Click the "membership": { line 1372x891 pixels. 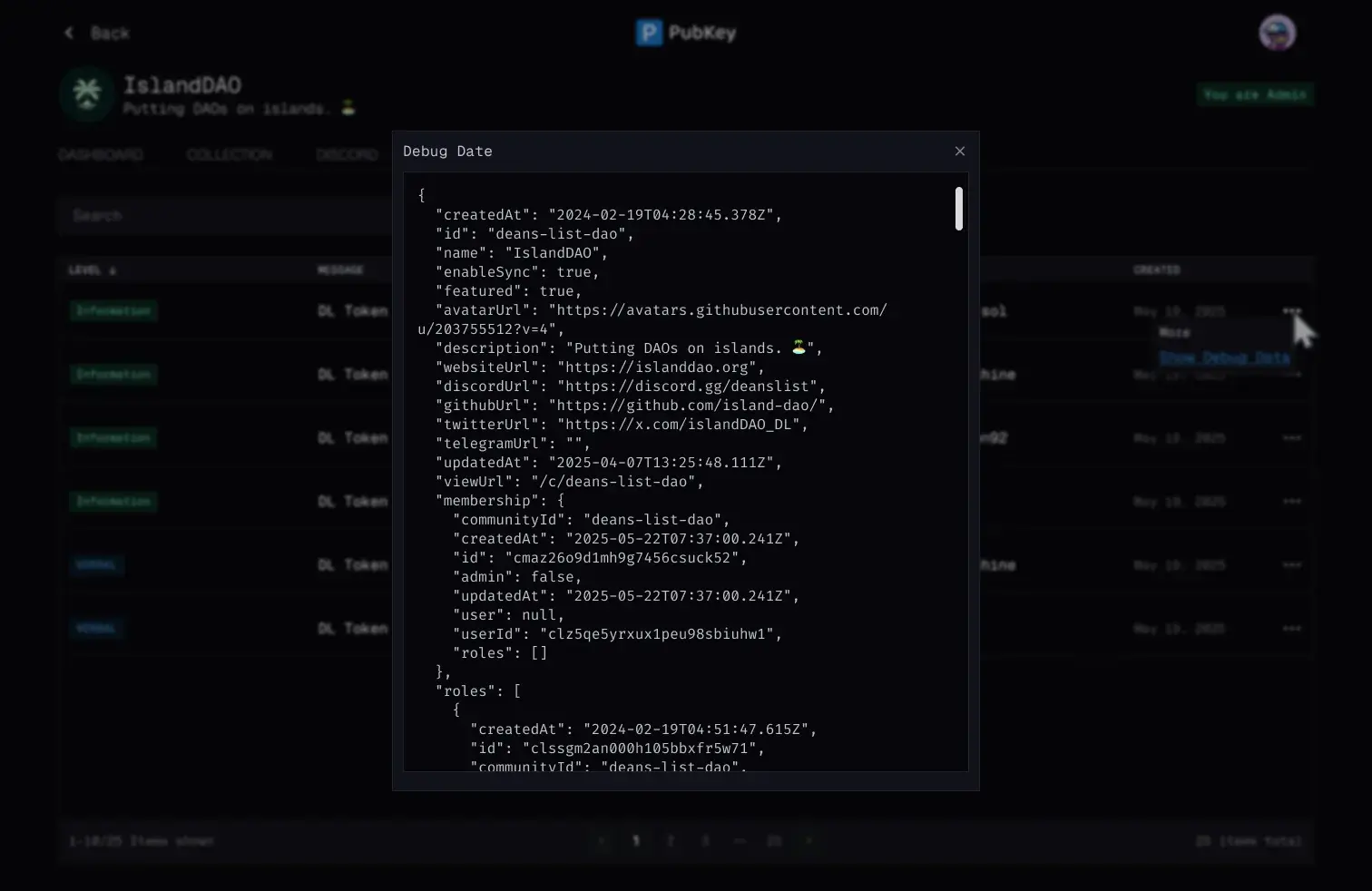tap(500, 501)
